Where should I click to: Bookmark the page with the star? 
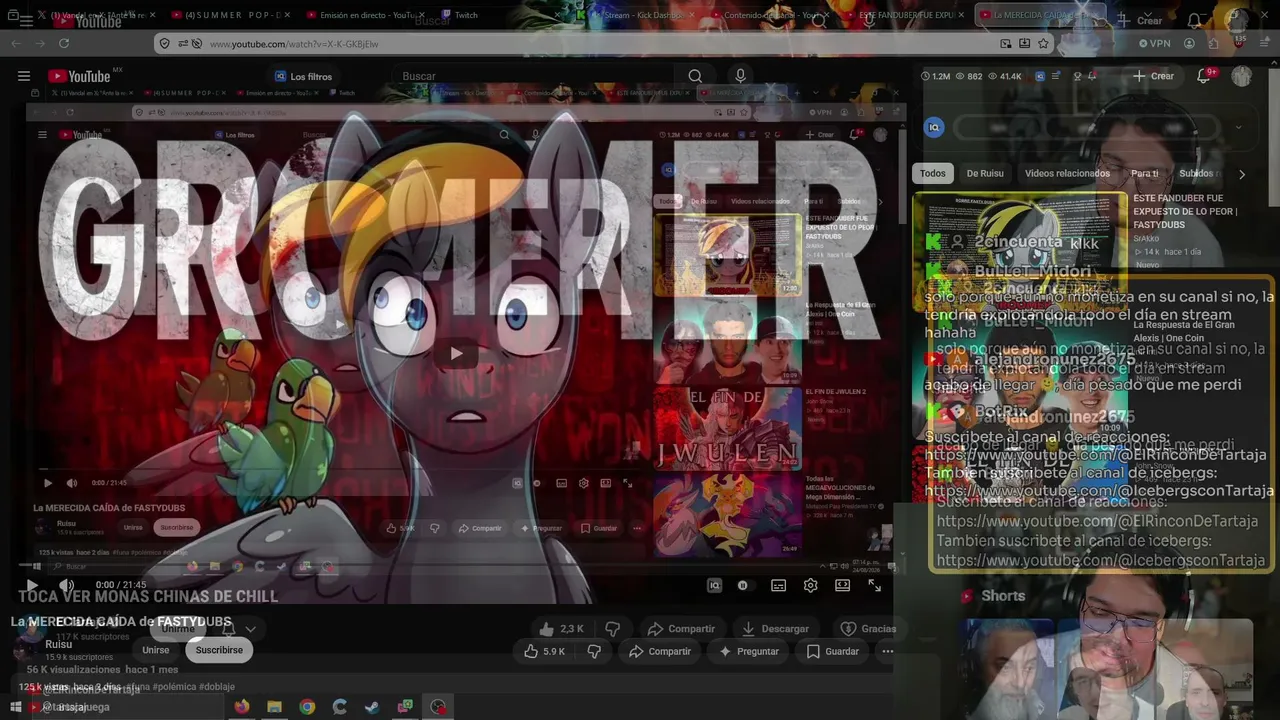click(x=1043, y=43)
